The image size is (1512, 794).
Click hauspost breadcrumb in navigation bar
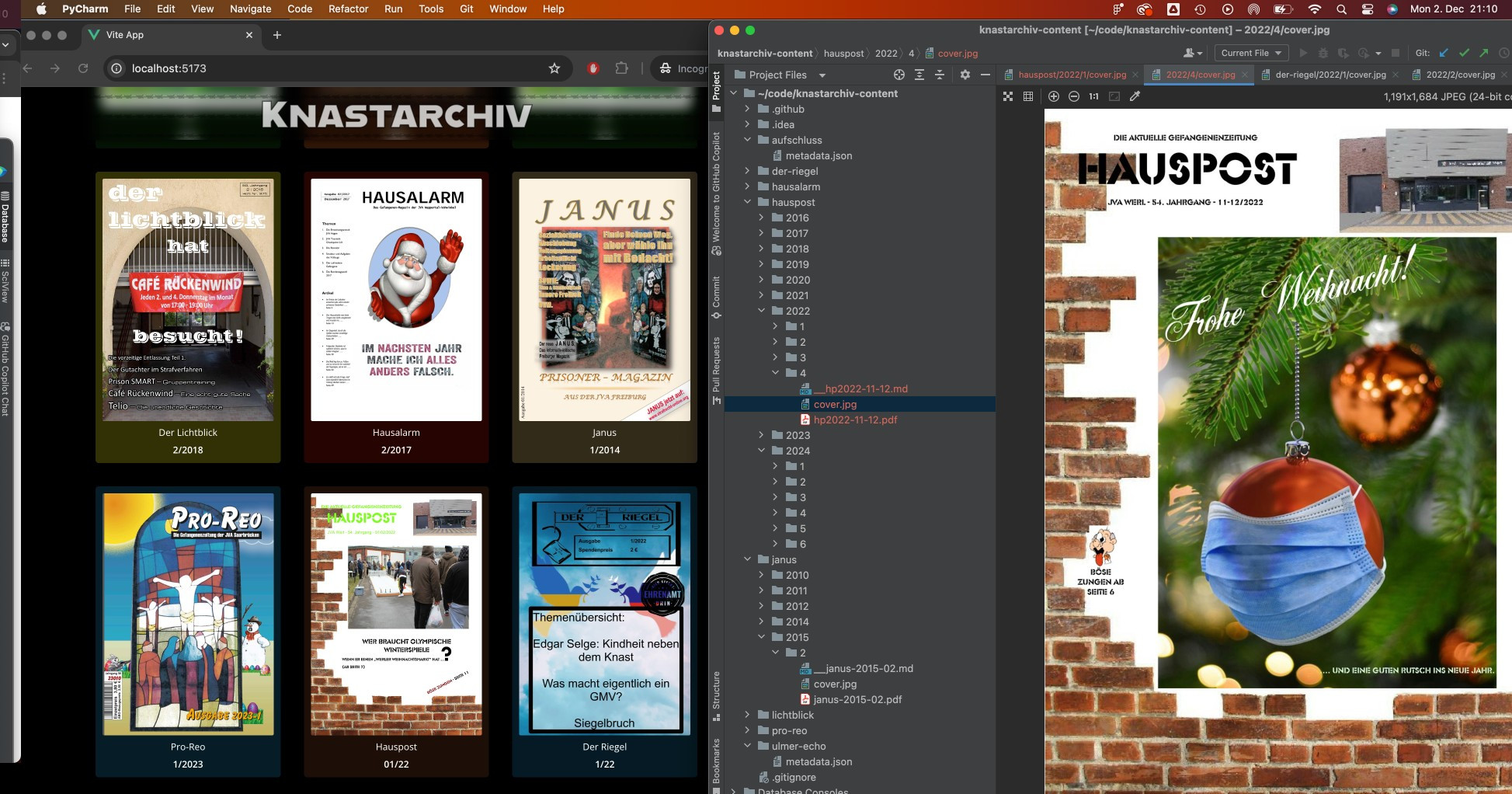(843, 53)
